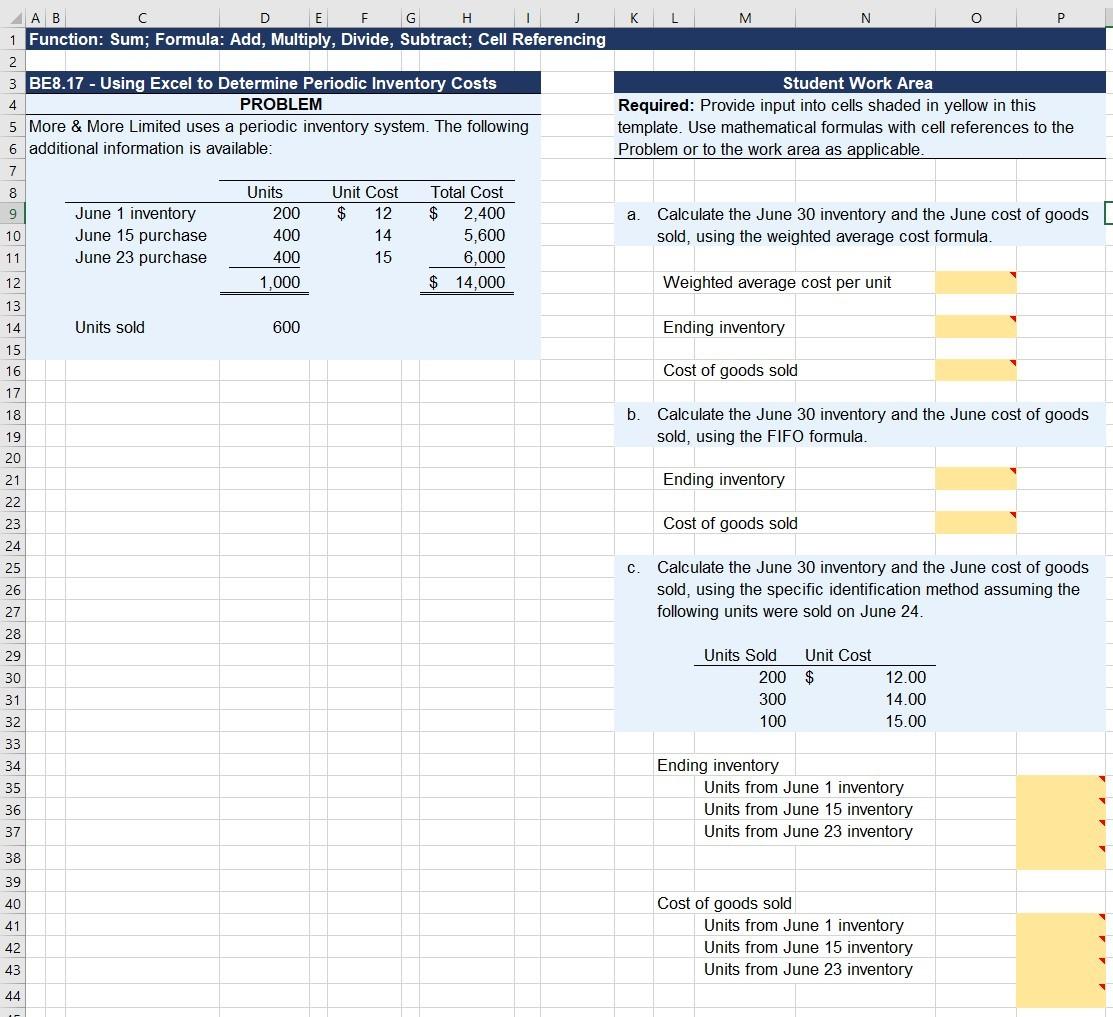Viewport: 1113px width, 1017px height.
Task: Select the June 15 purchase units value 400
Action: 265,236
